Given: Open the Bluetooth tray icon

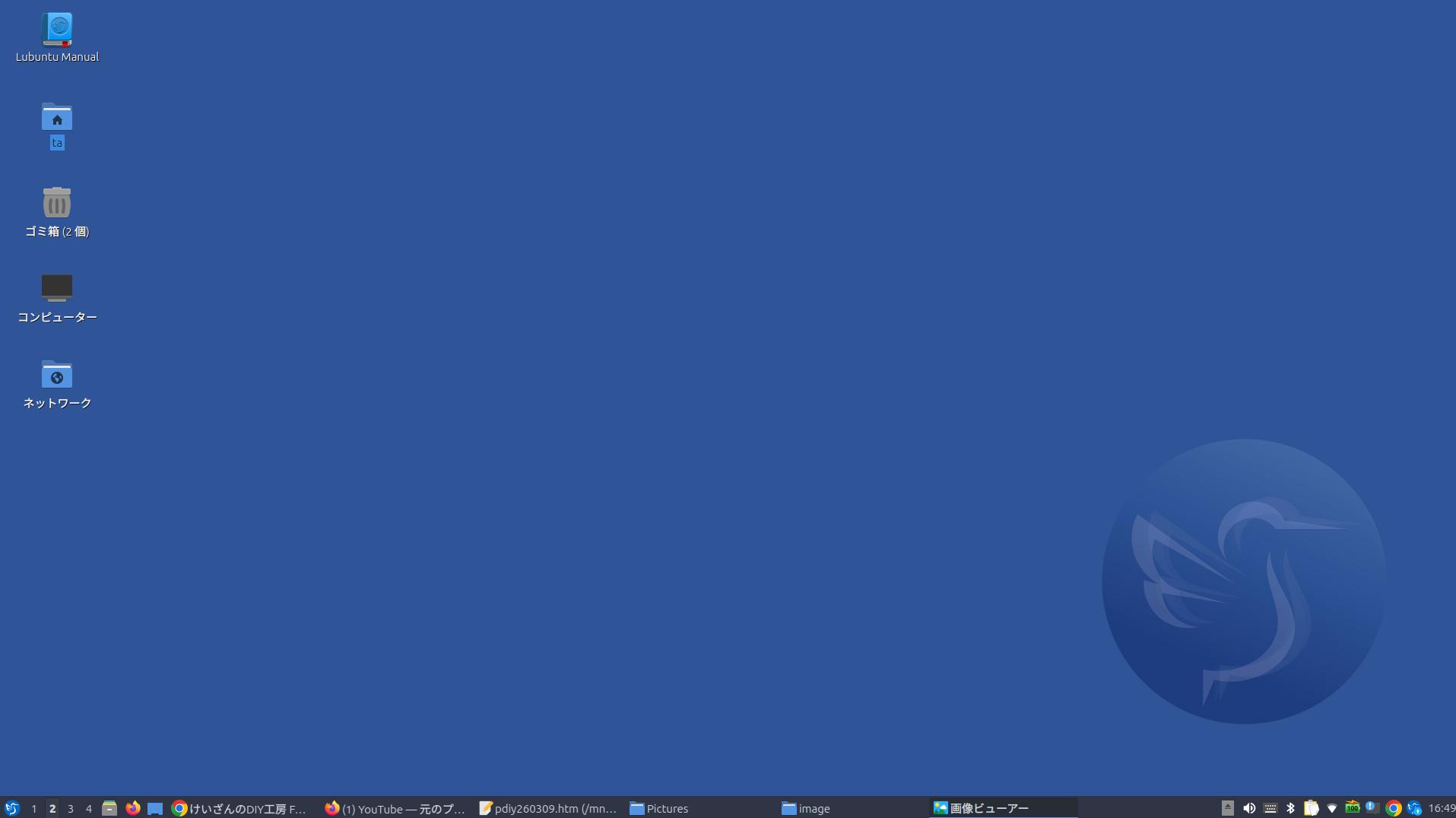Looking at the screenshot, I should coord(1291,808).
